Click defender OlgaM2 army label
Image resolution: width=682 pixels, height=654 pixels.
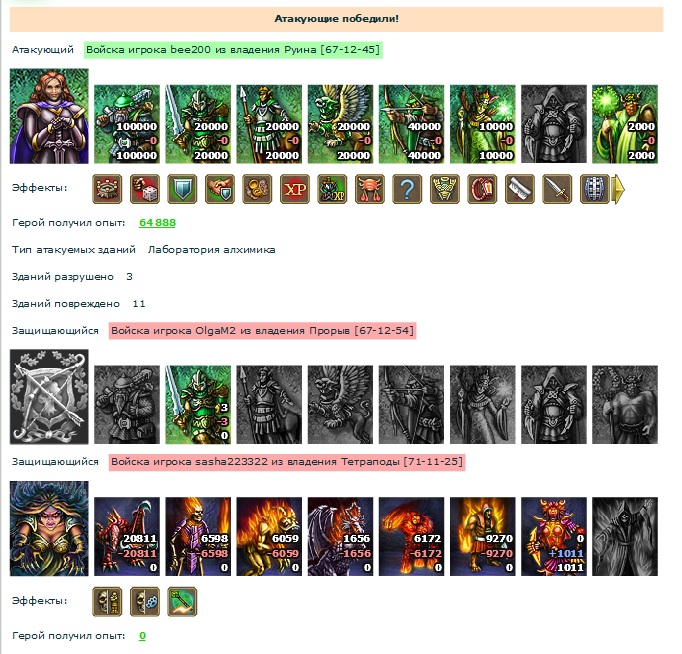[262, 330]
